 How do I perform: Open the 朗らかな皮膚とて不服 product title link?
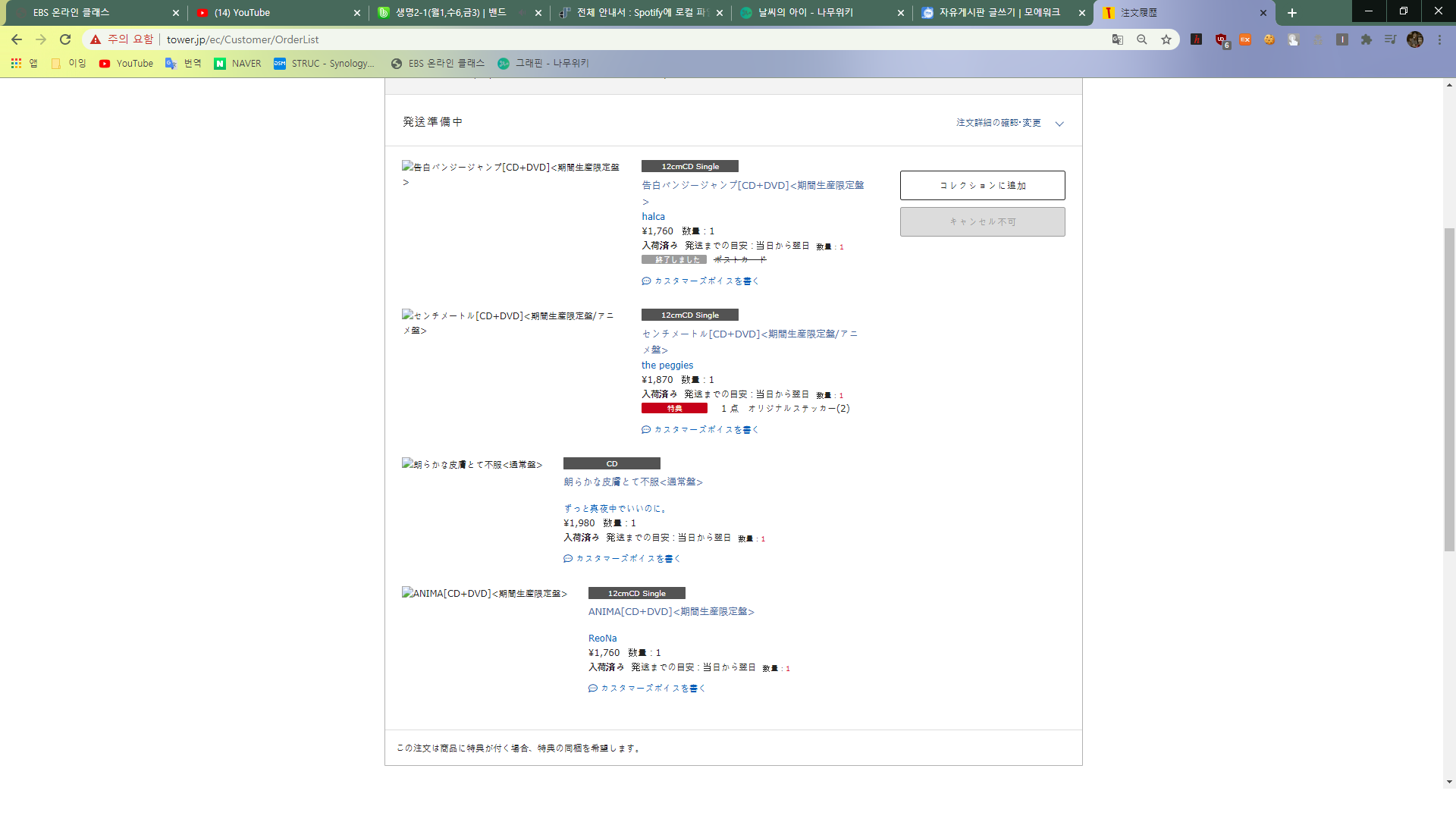tap(633, 482)
